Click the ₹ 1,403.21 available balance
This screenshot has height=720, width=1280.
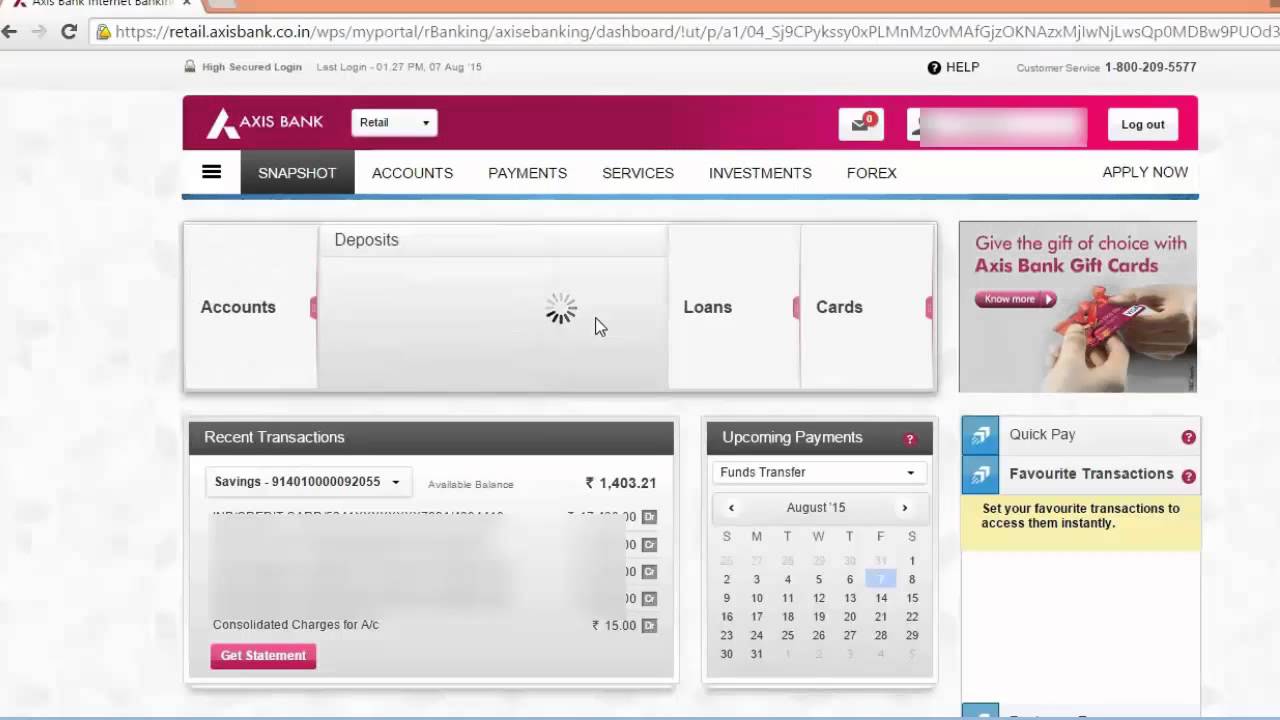click(621, 483)
